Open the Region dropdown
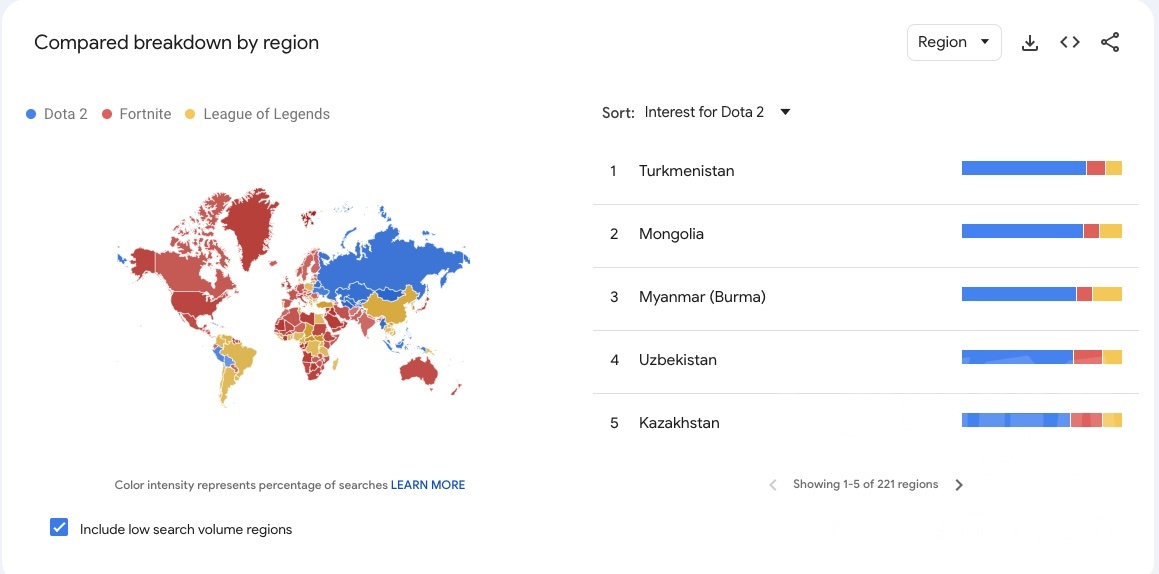The width and height of the screenshot is (1159, 574). (953, 43)
